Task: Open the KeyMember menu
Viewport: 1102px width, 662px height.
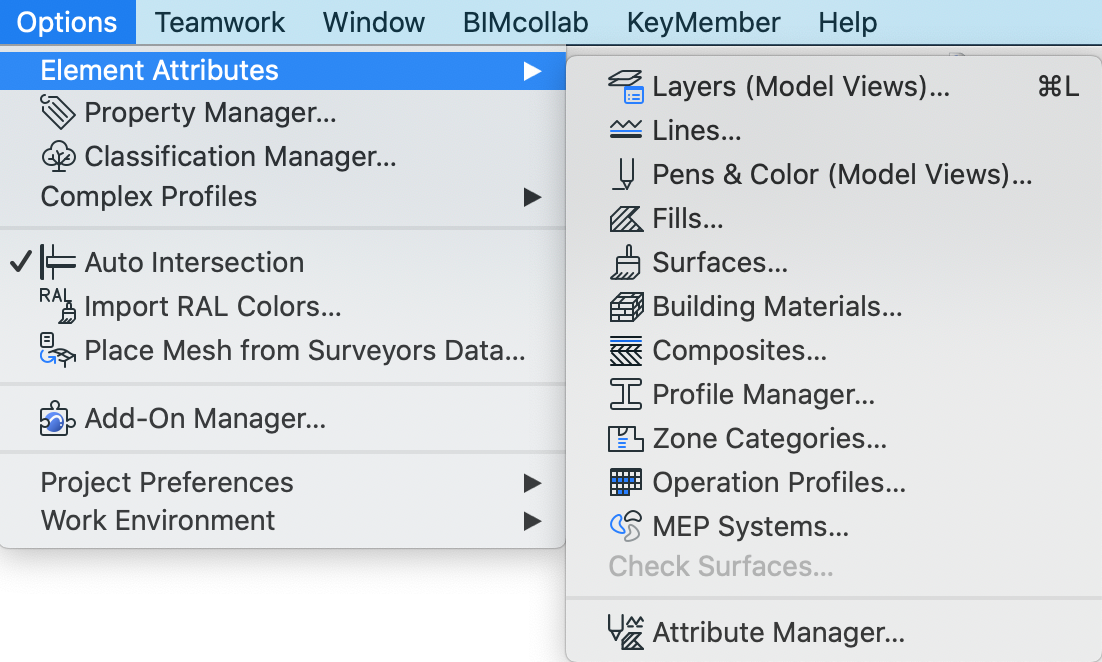Action: point(704,22)
